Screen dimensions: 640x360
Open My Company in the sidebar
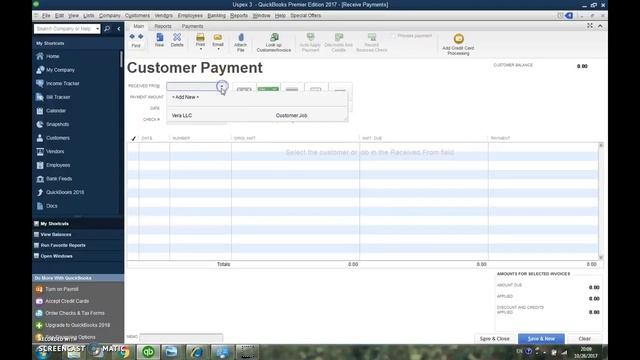60,70
